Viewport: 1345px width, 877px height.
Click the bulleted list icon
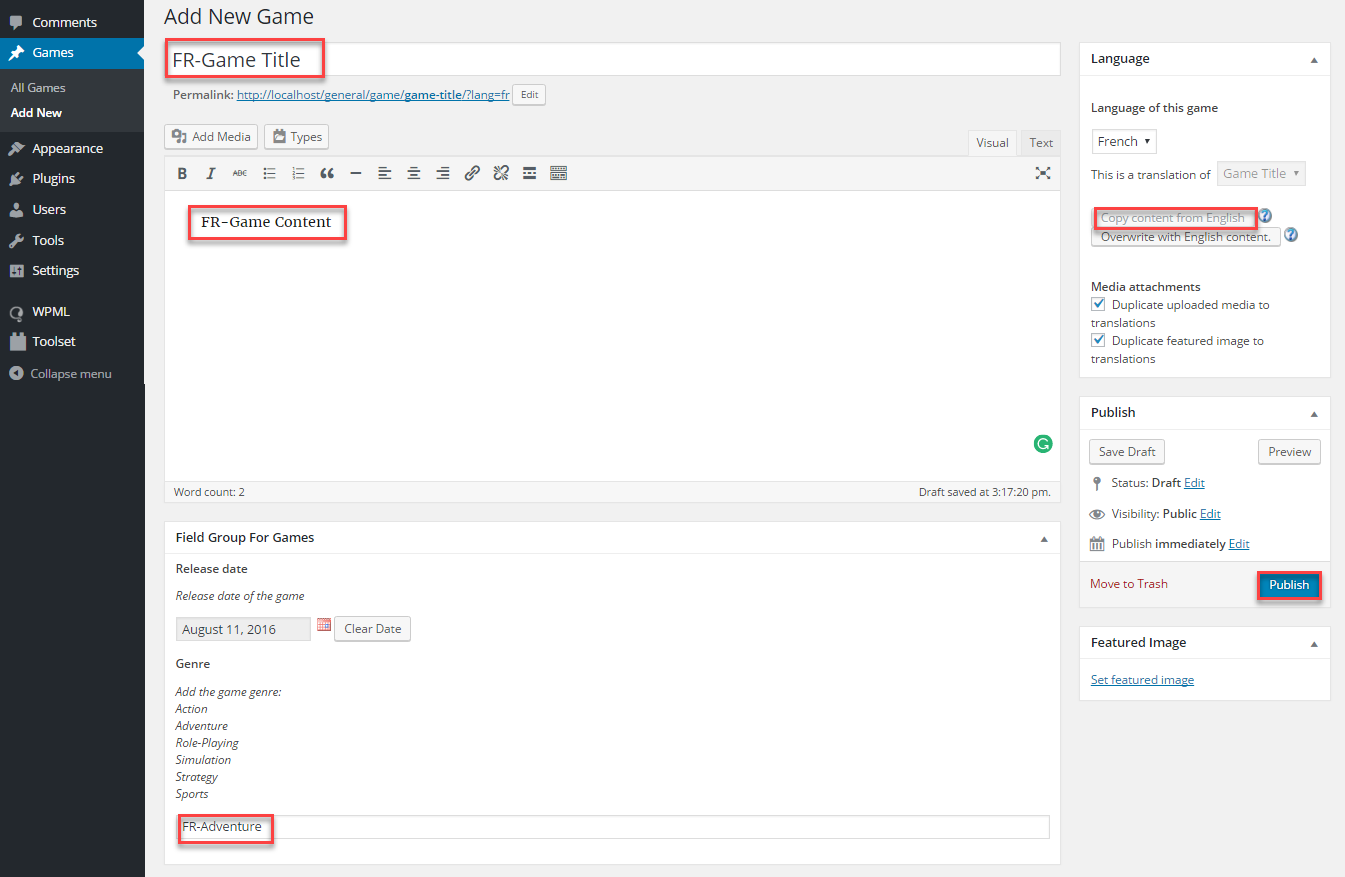[x=269, y=173]
